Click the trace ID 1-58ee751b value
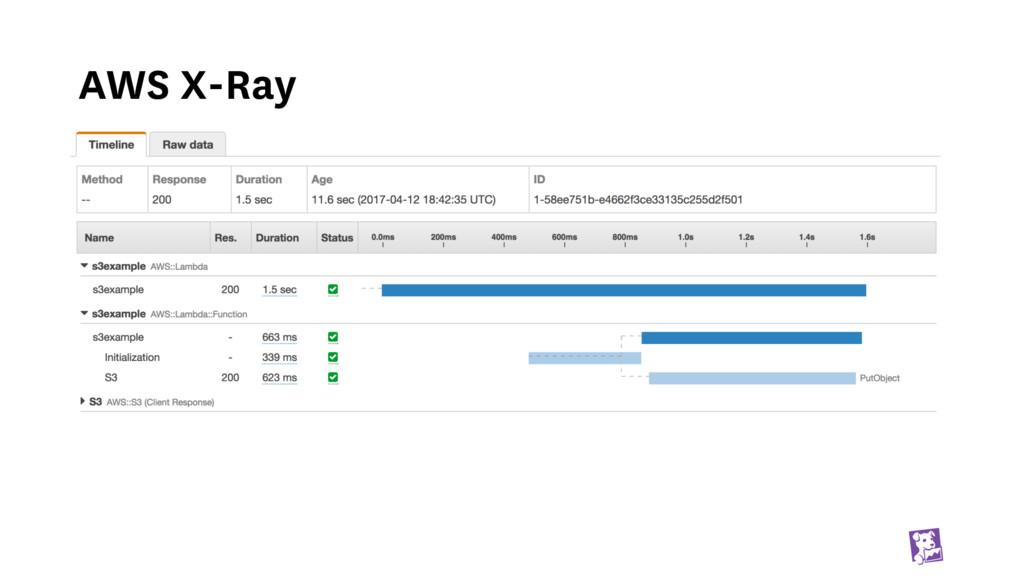The image size is (1024, 576). pos(638,200)
